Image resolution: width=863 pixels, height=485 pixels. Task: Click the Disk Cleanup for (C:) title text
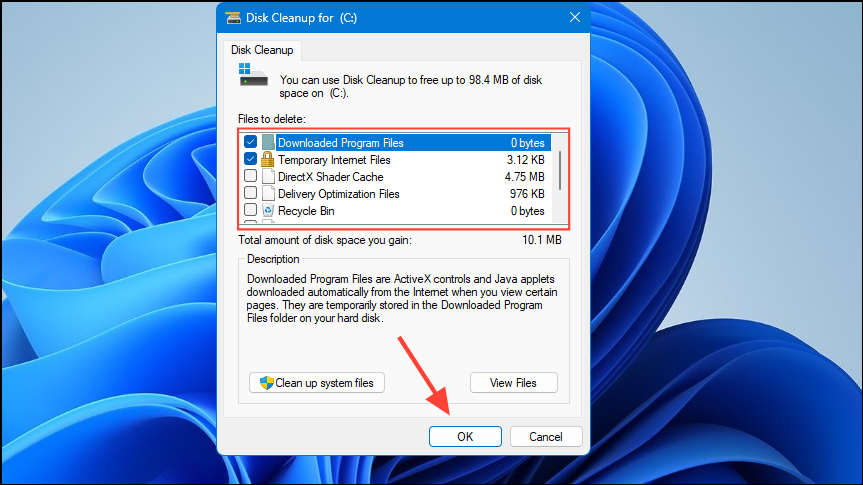click(301, 18)
